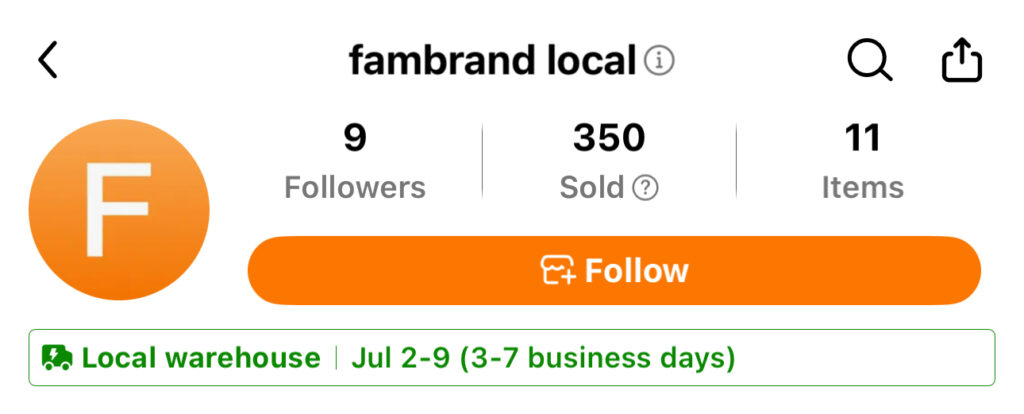
Task: Select the Followers label
Action: click(x=355, y=188)
